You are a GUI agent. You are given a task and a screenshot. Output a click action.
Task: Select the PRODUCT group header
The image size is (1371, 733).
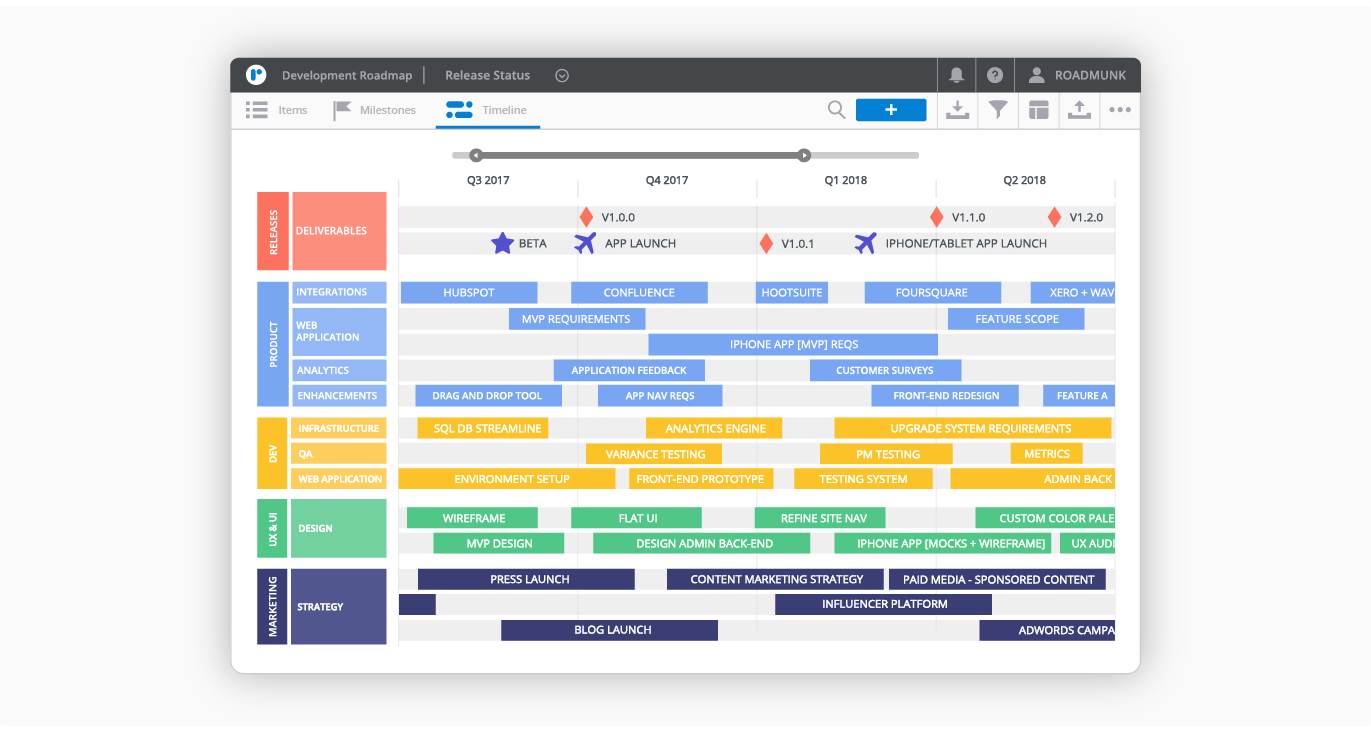point(273,344)
